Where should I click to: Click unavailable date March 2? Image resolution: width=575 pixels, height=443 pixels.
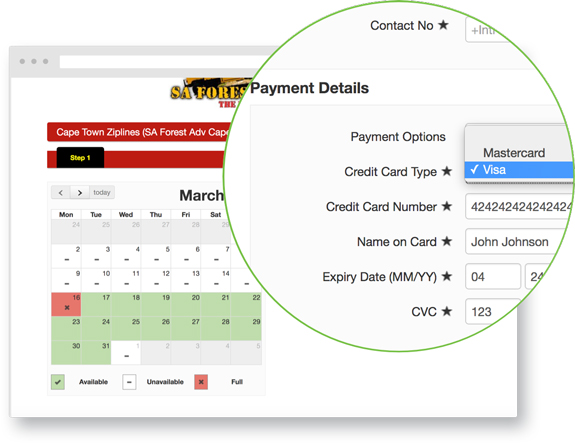click(66, 256)
